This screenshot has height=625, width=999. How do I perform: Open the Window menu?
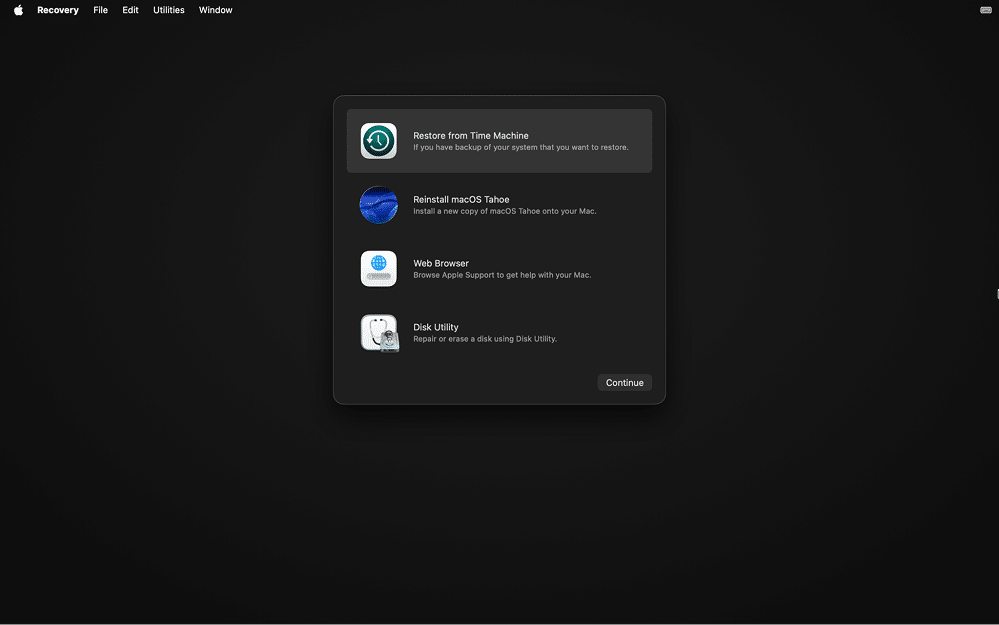pos(215,10)
